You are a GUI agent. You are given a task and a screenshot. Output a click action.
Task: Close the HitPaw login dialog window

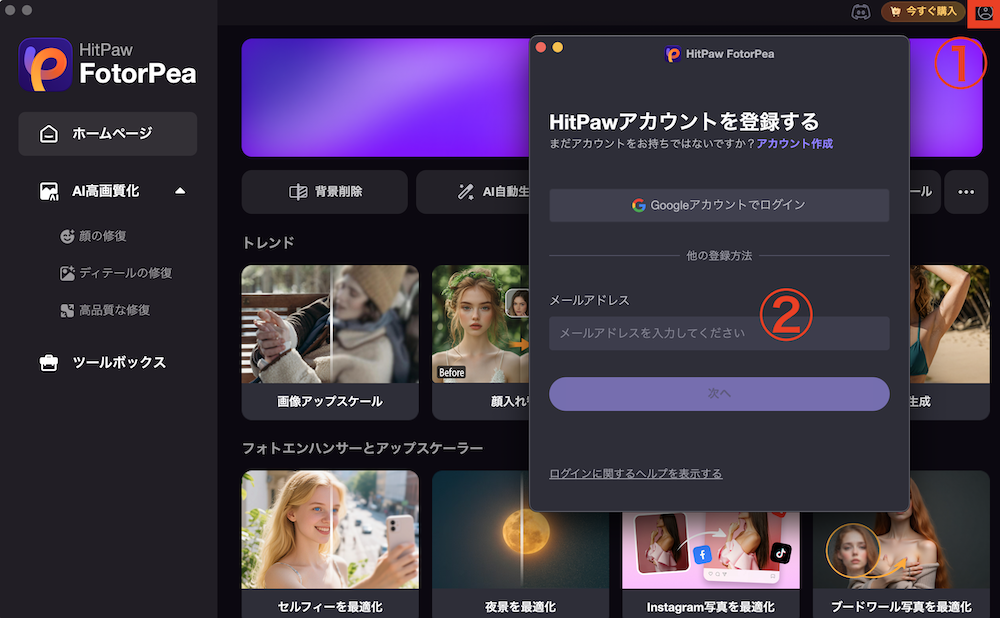(x=541, y=47)
